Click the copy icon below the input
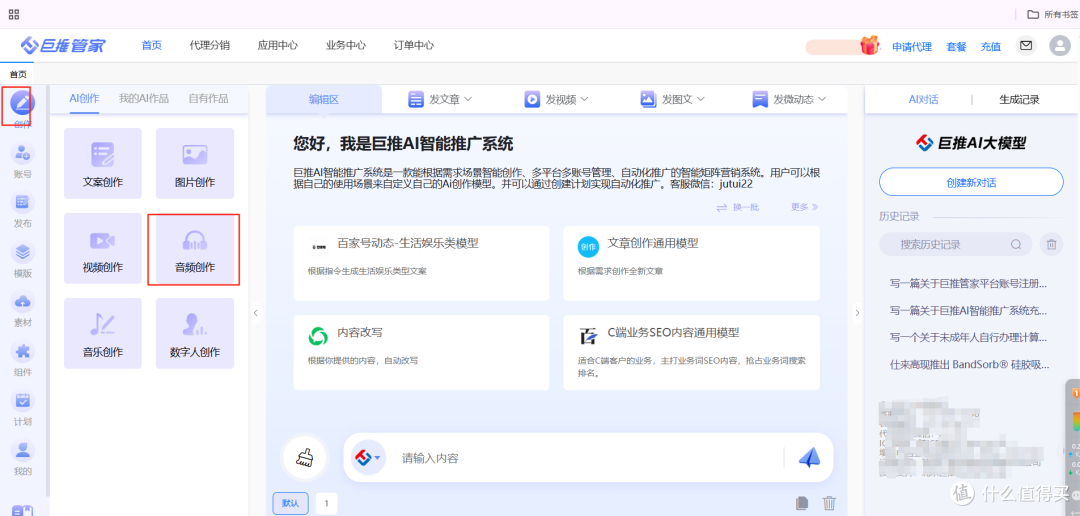1080x516 pixels. point(802,504)
